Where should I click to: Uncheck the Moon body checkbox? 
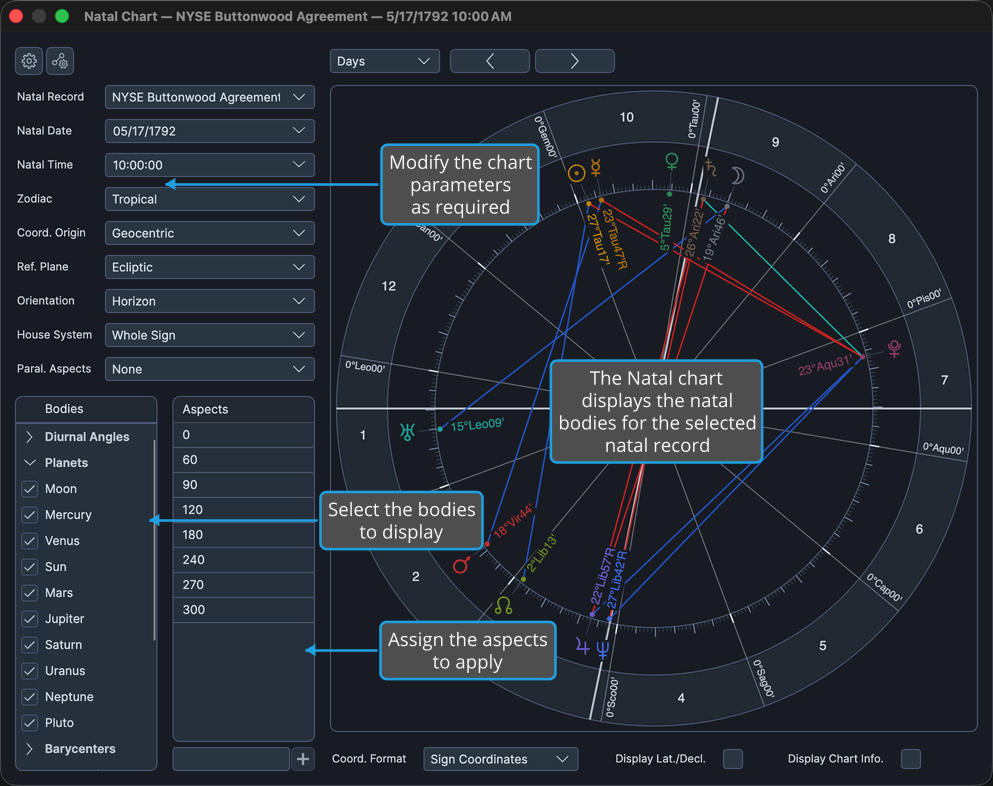click(x=30, y=489)
